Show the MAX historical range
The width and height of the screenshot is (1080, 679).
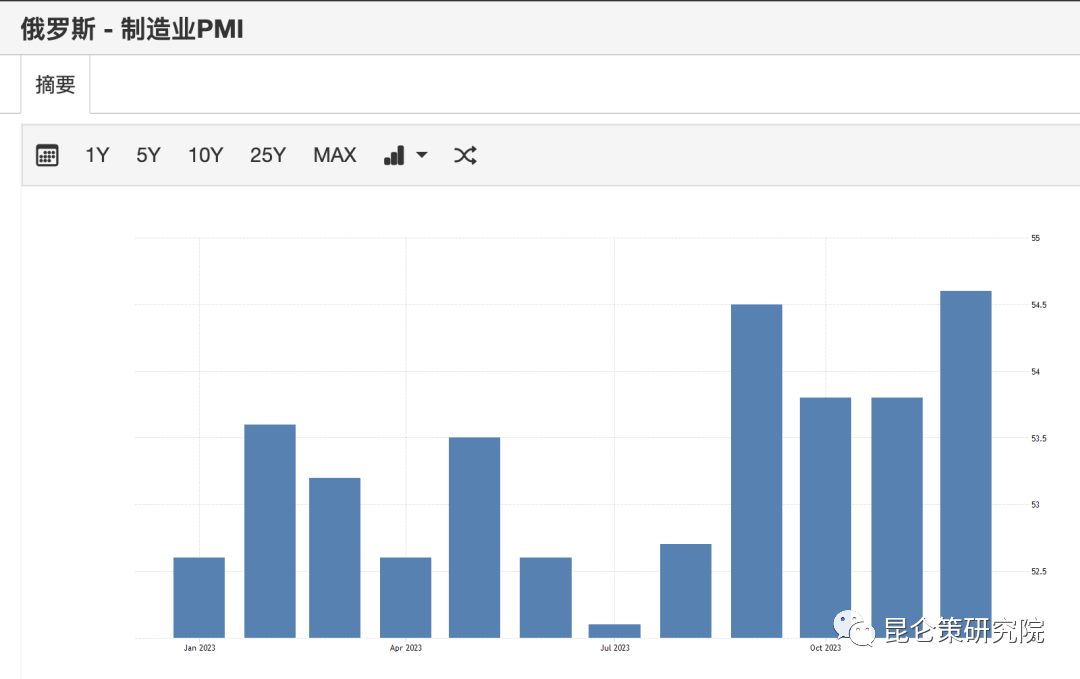334,155
